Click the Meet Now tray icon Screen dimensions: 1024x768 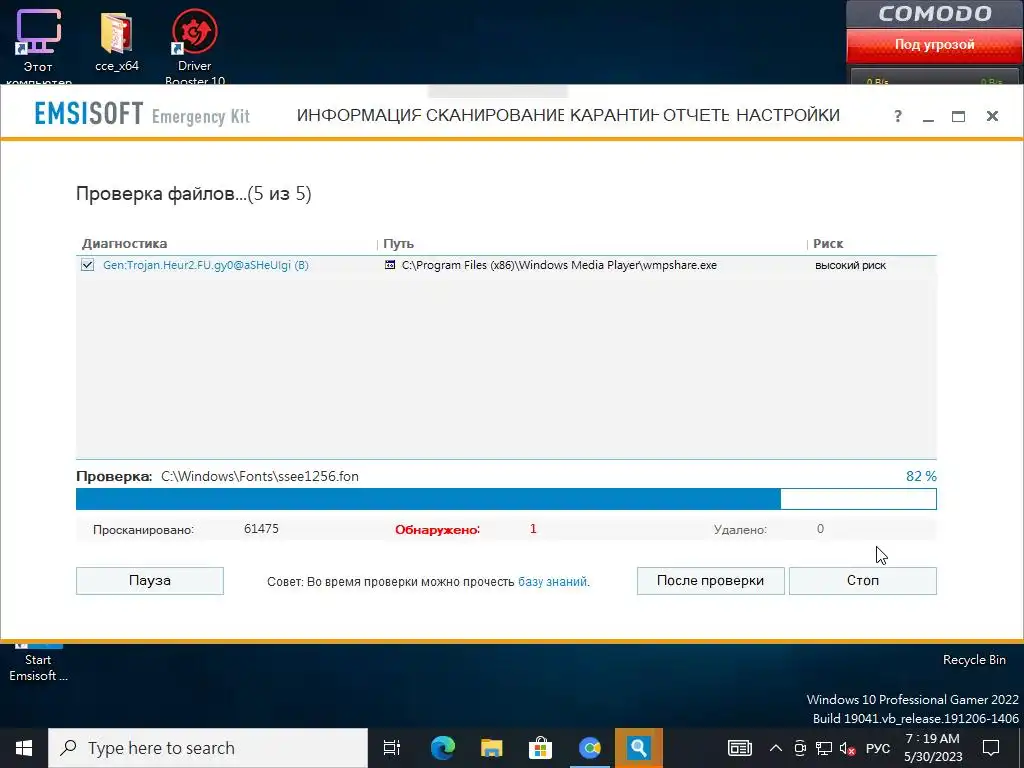[x=800, y=748]
